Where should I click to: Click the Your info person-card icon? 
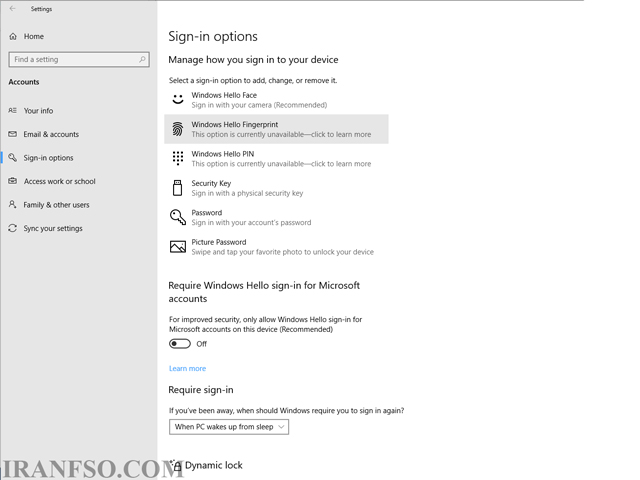pos(13,111)
